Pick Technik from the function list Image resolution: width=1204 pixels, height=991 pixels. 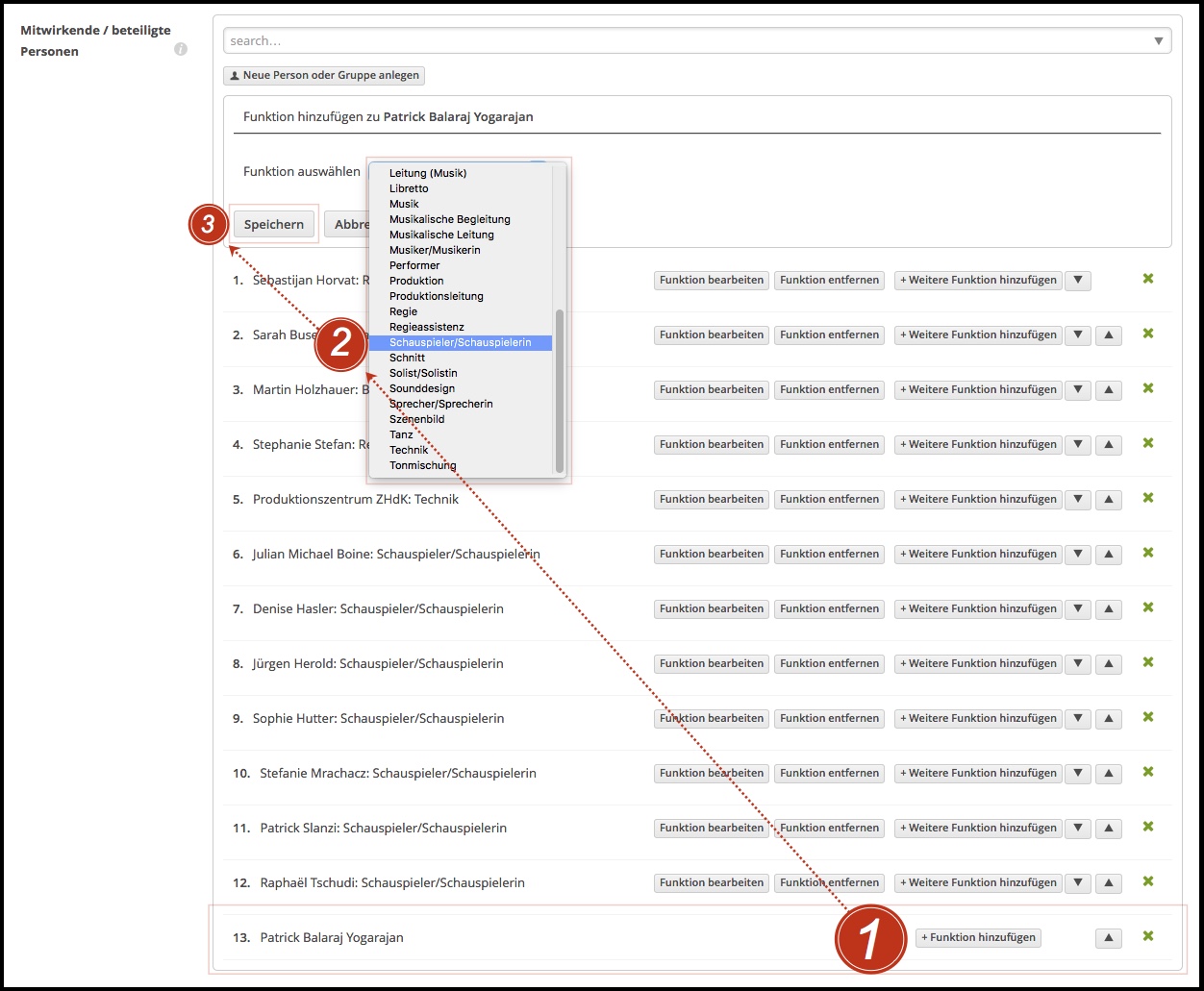[x=409, y=450]
